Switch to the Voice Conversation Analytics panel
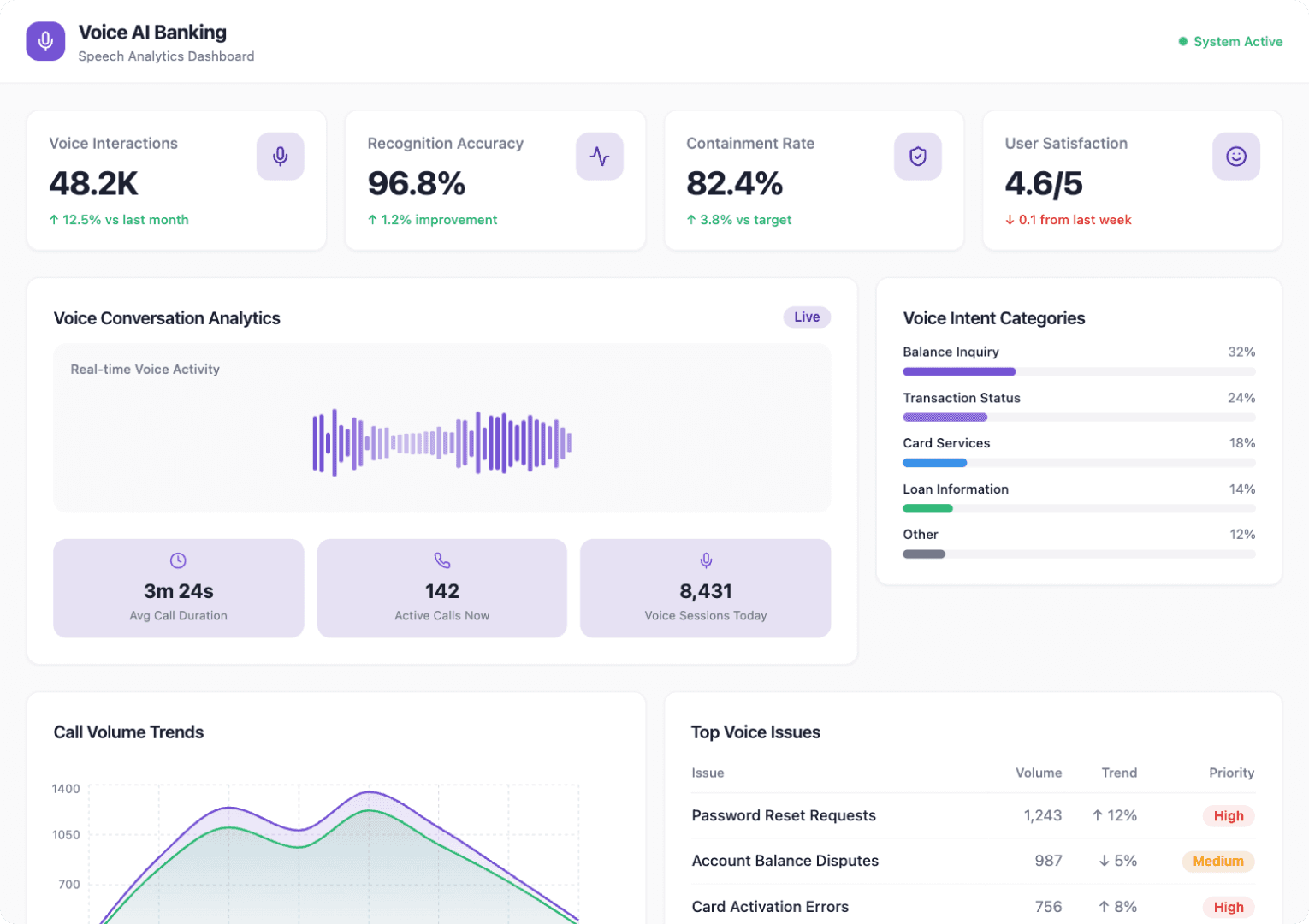The height and width of the screenshot is (924, 1309). pos(167,318)
